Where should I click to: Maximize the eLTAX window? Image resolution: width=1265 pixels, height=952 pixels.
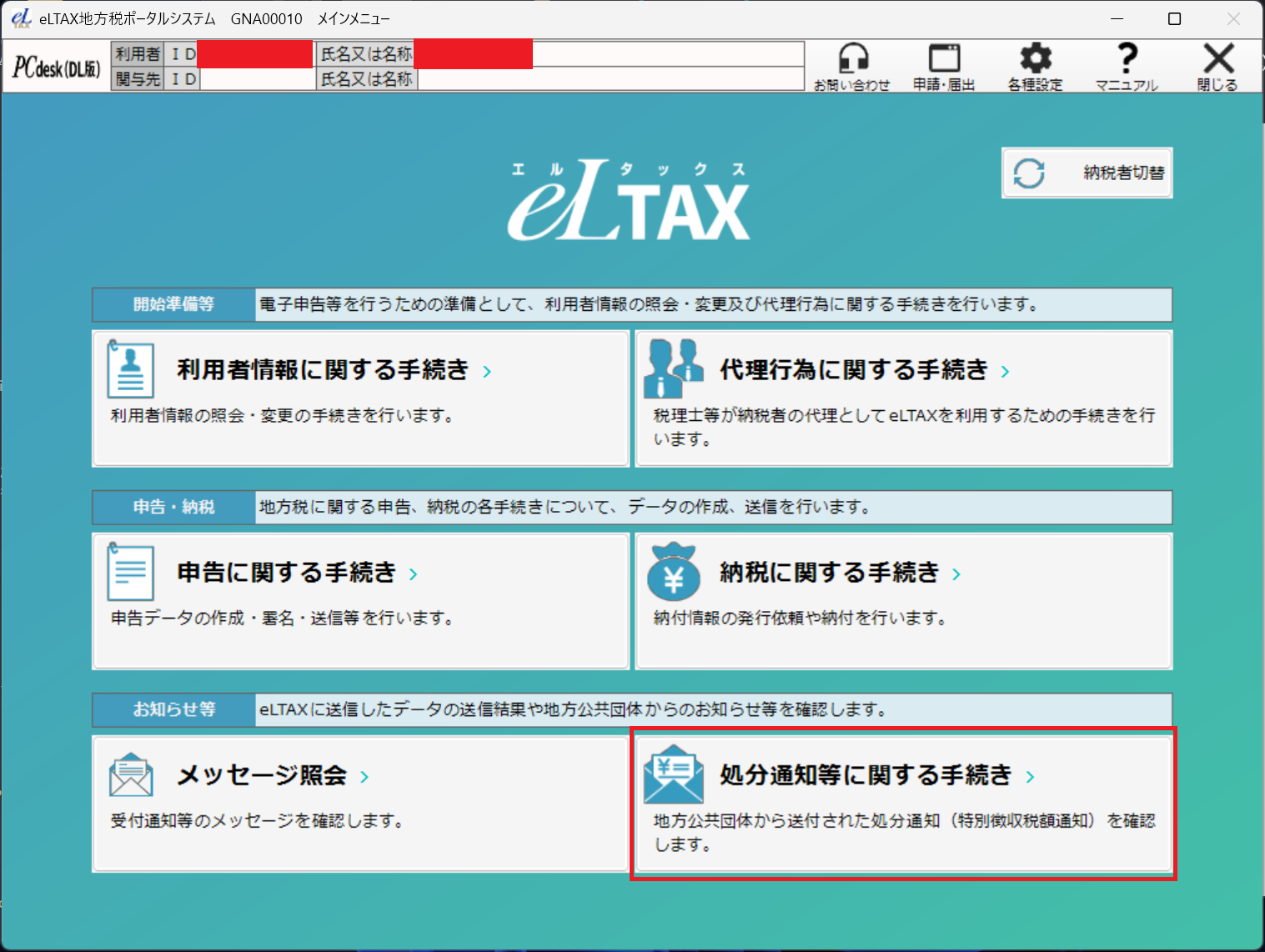coord(1174,18)
